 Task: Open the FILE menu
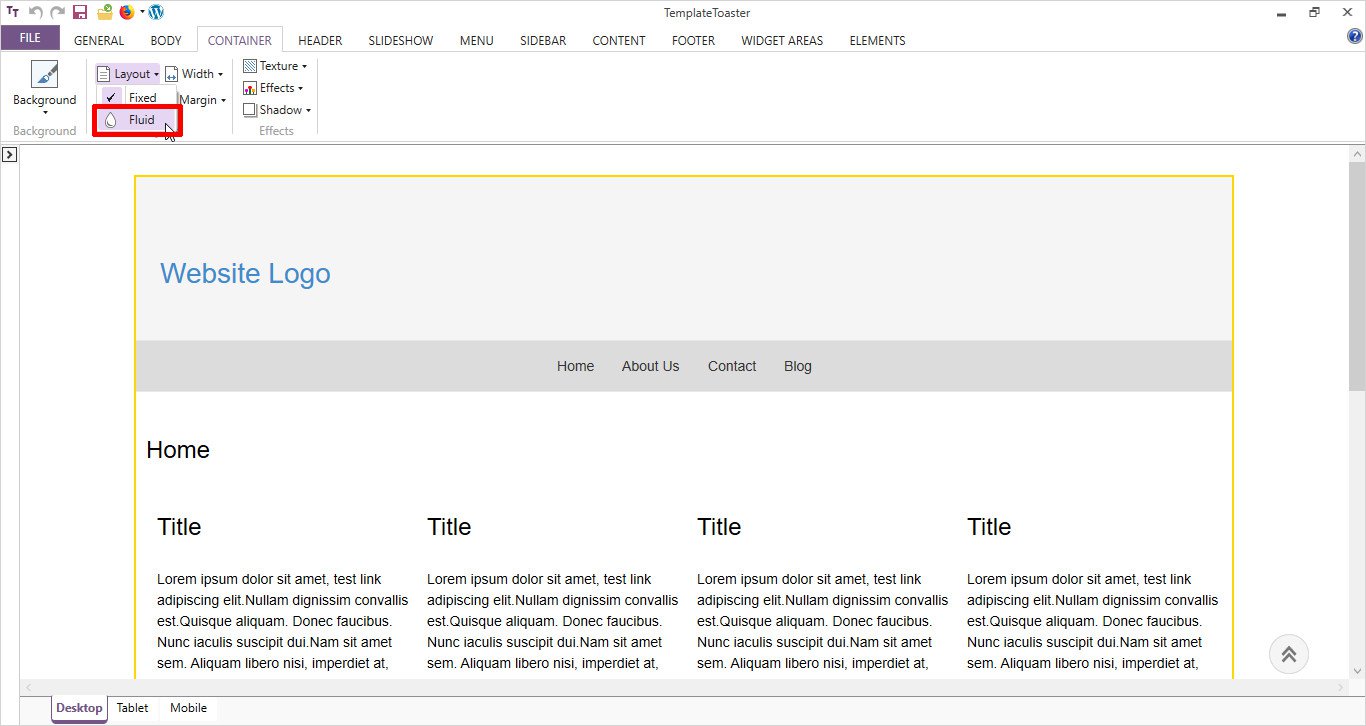point(30,38)
